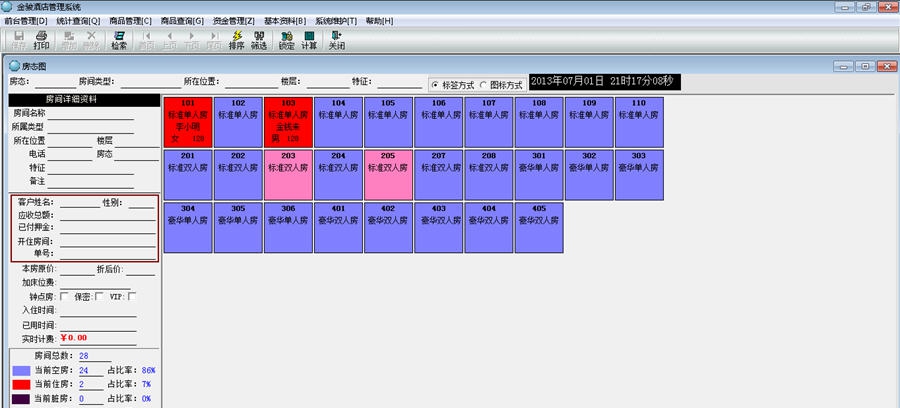Open the 资金管理[Z] menu
The image size is (900, 408).
(234, 21)
